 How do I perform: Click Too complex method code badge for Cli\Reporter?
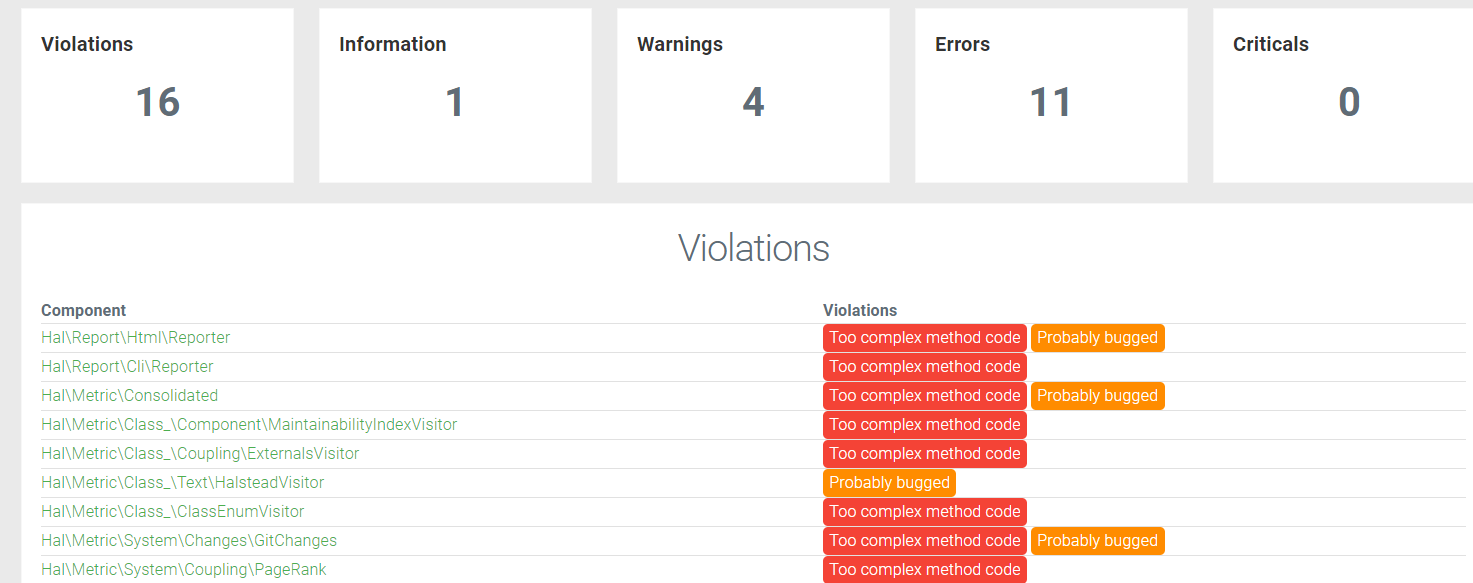[924, 367]
